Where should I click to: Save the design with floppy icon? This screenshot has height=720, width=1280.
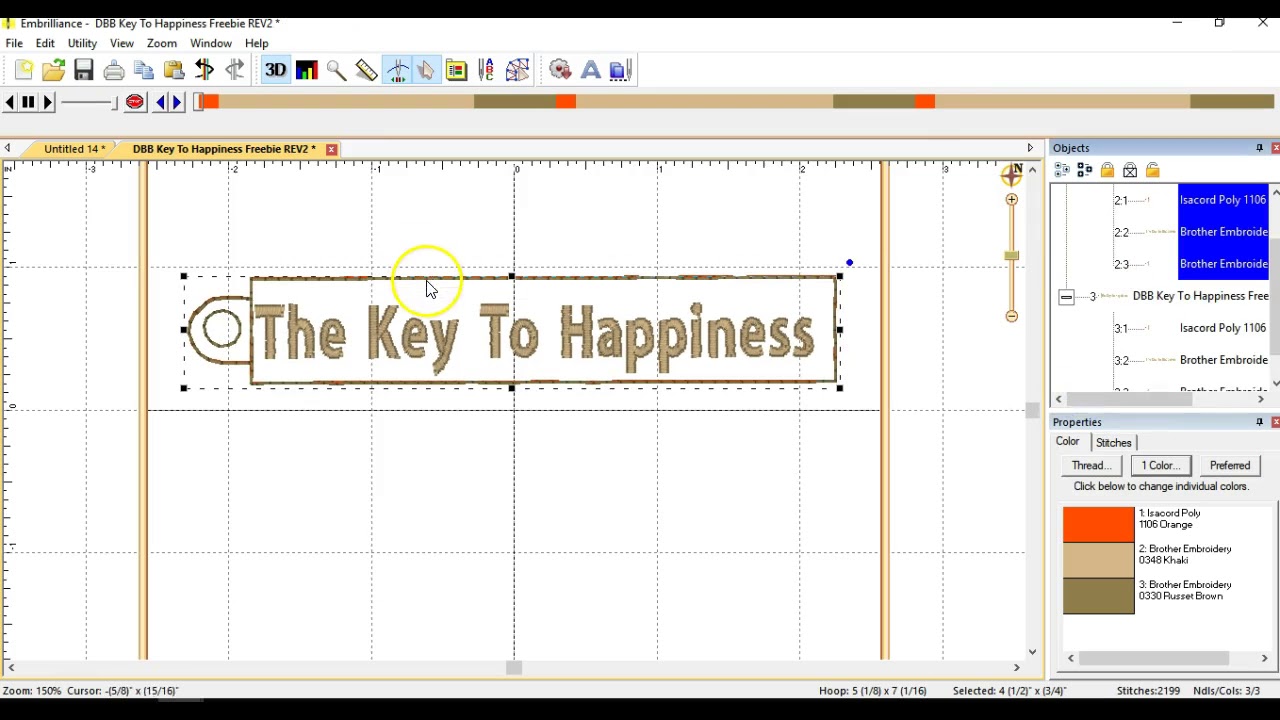(x=84, y=70)
